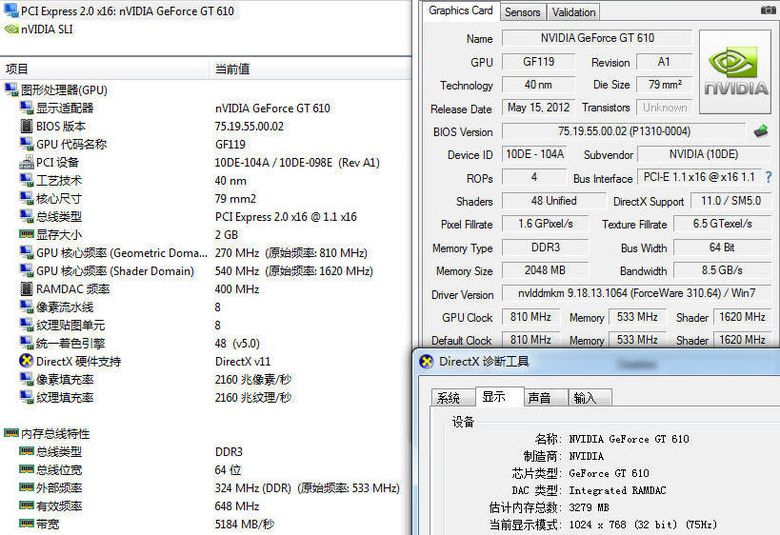Click the value 5184 MB/秒

(x=244, y=524)
